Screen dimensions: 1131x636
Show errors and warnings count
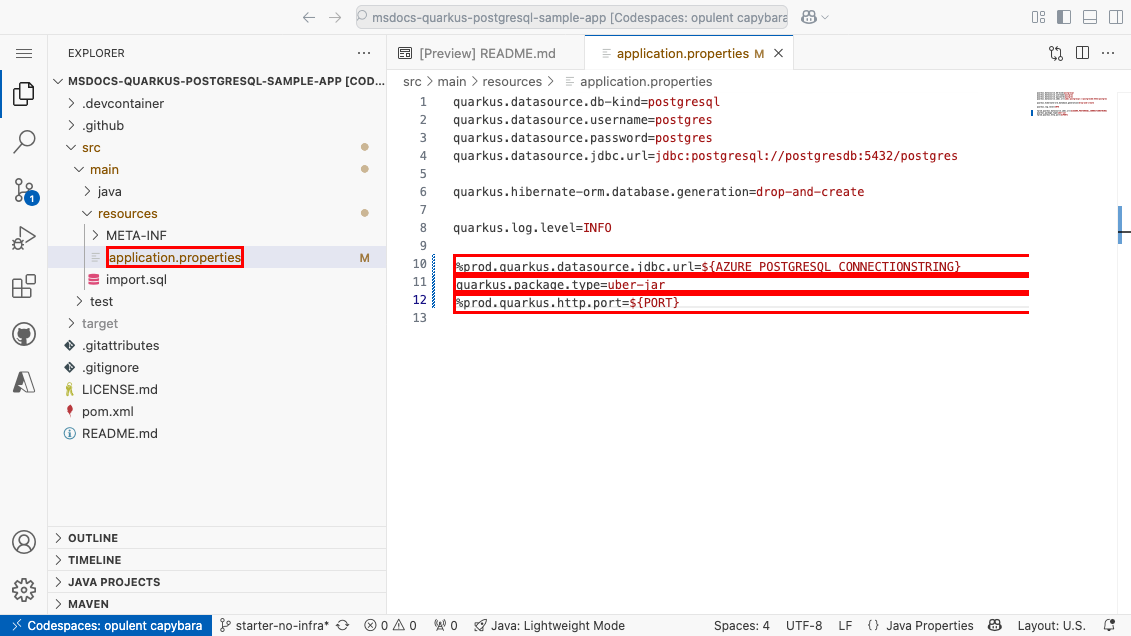(x=390, y=626)
